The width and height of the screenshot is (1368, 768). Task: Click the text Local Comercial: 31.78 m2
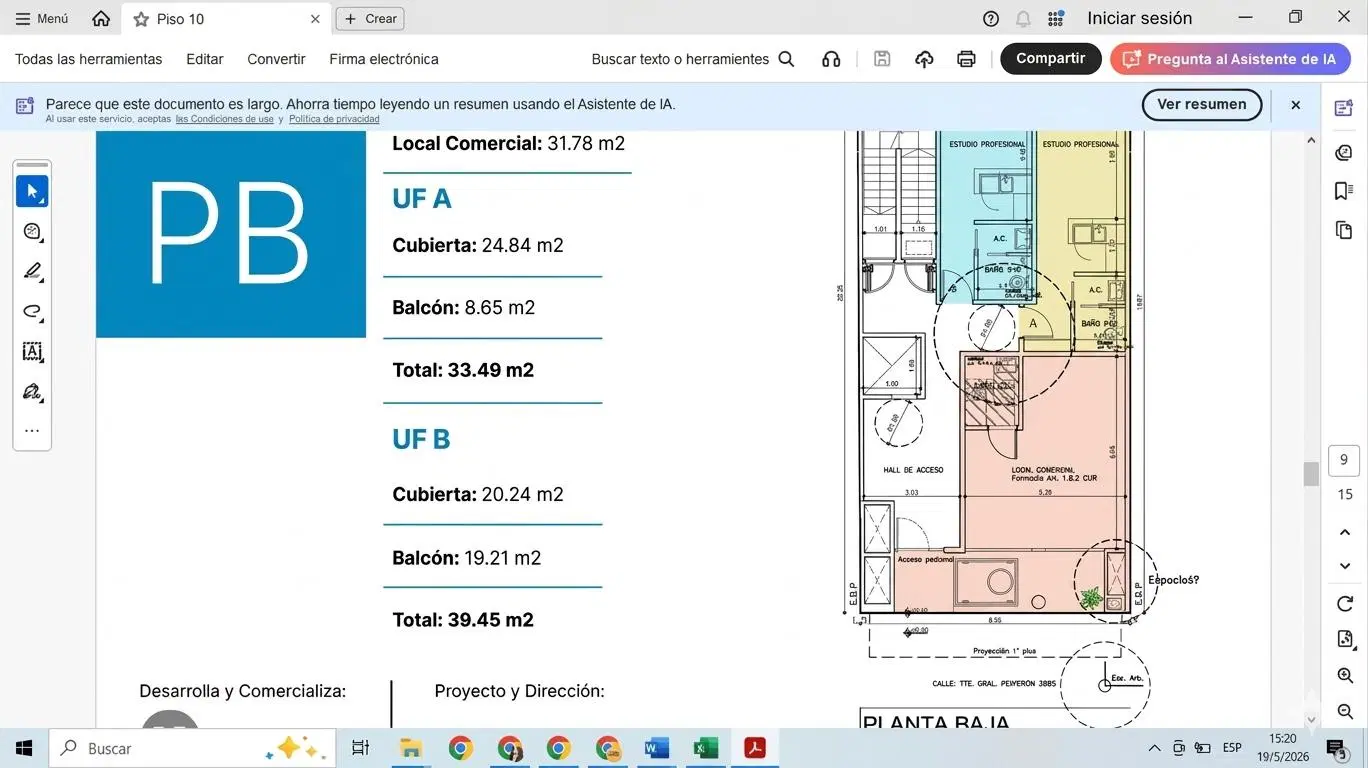point(509,144)
